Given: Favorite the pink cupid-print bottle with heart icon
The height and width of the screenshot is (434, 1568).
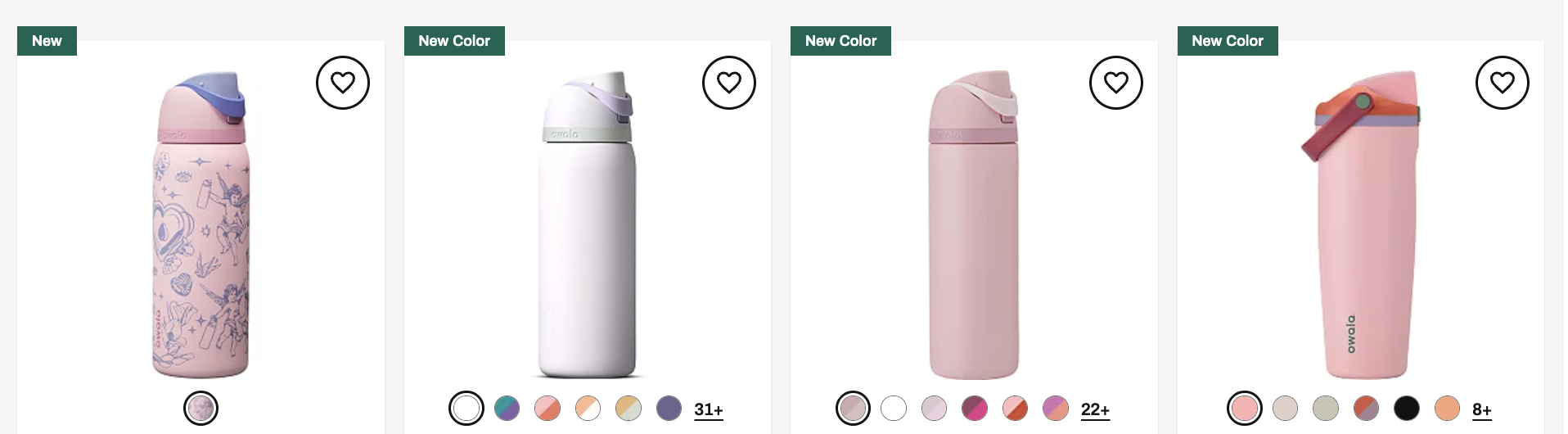Looking at the screenshot, I should 343,83.
